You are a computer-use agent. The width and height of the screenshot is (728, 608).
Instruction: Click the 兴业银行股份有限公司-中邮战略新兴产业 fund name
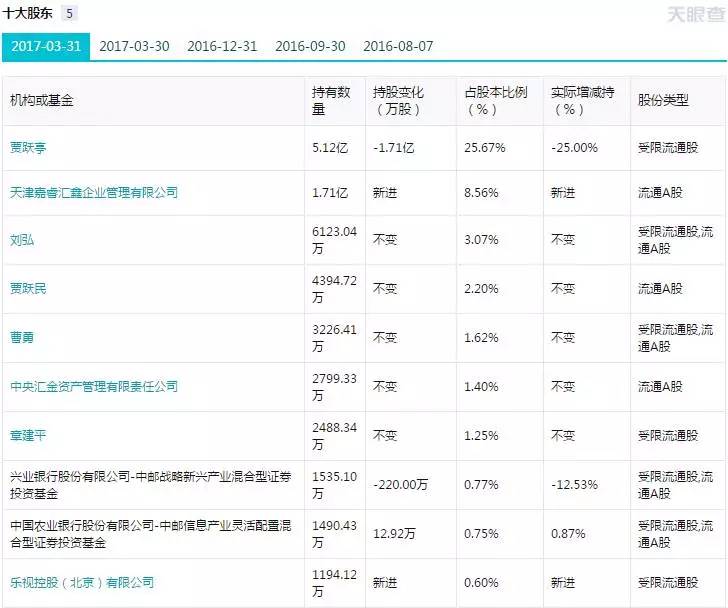pyautogui.click(x=151, y=485)
